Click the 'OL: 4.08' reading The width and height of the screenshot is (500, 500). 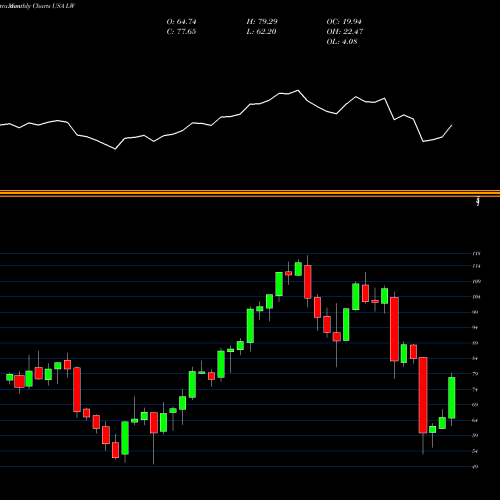[342, 42]
